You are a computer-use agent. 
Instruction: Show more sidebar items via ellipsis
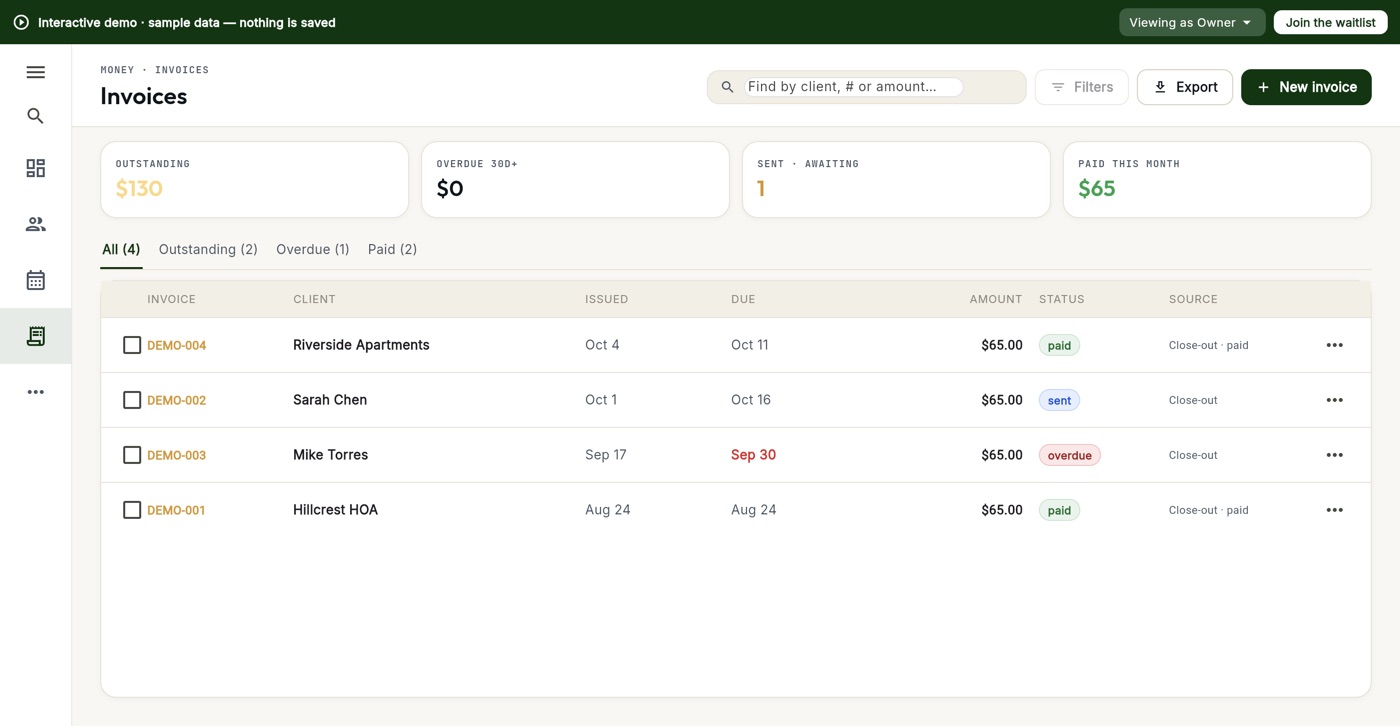pos(36,392)
